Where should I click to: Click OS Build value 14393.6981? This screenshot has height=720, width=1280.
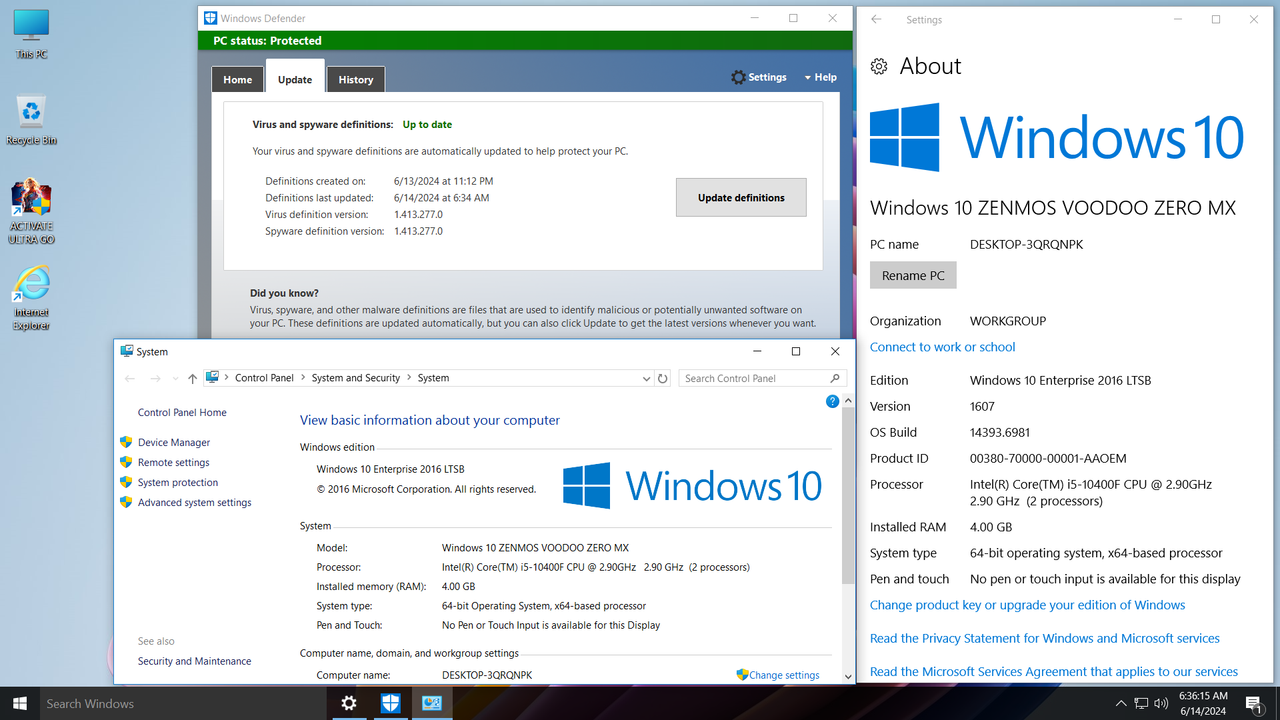click(x=1000, y=432)
